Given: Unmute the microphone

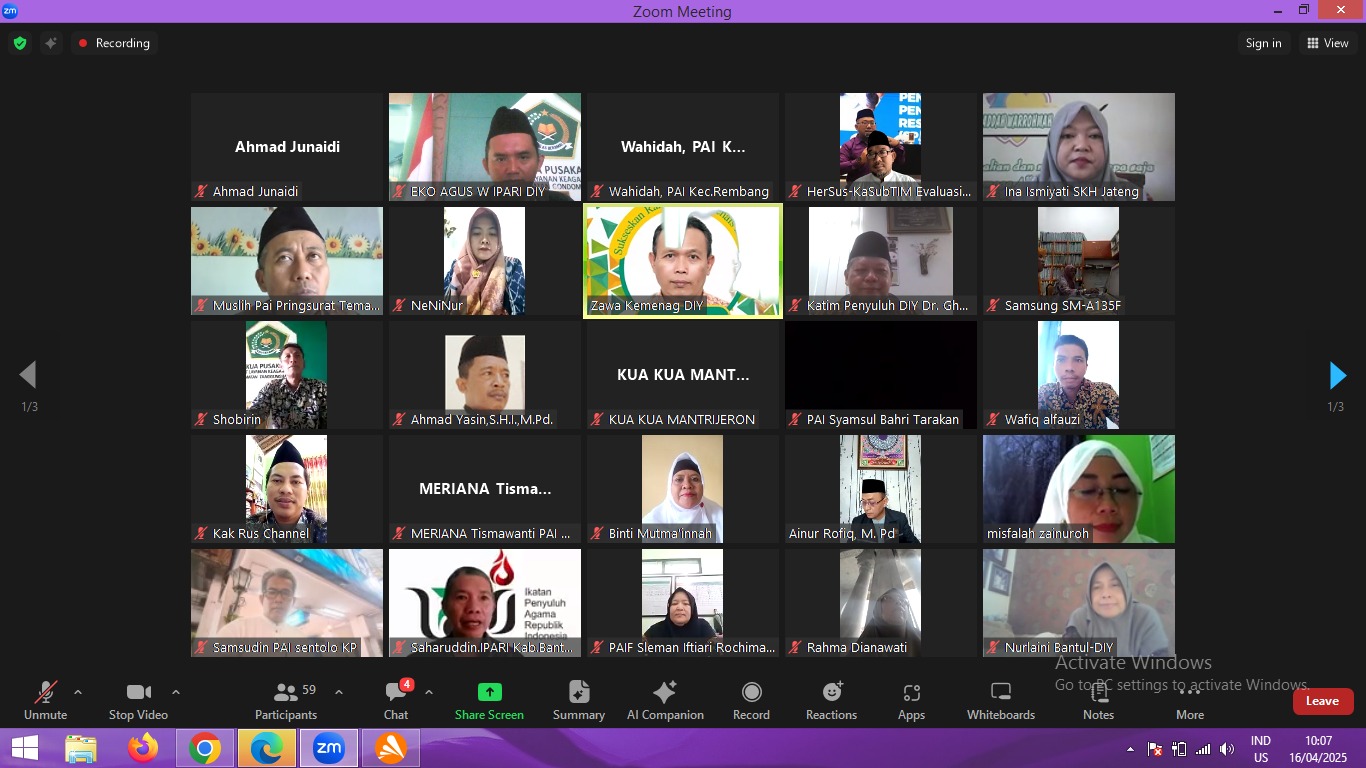Looking at the screenshot, I should pos(45,700).
